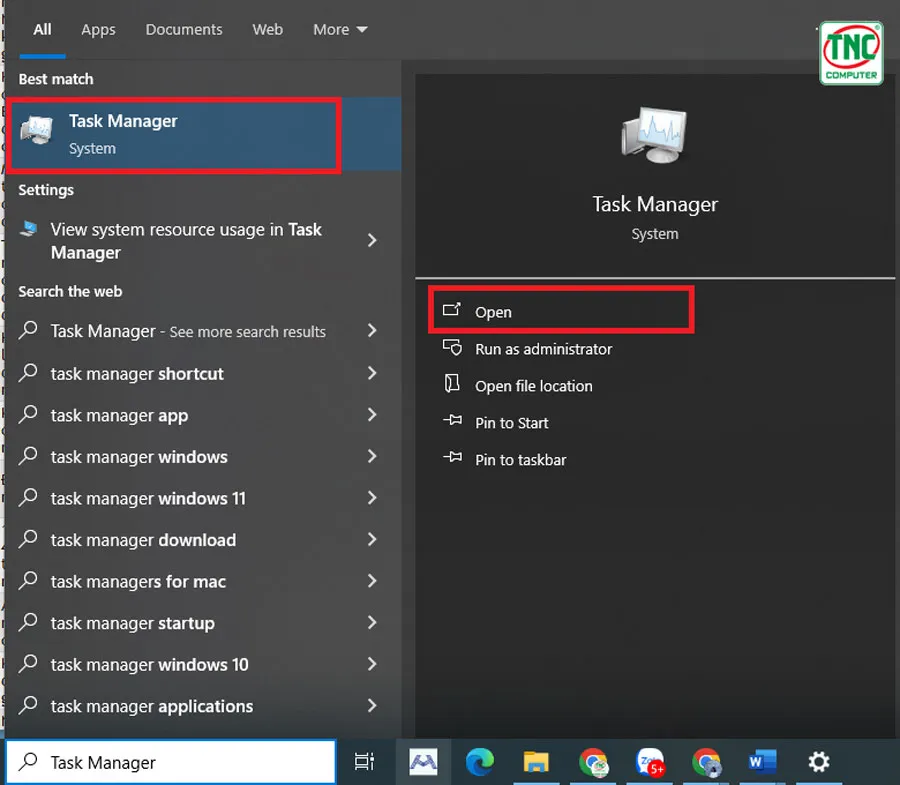Open the first Chrome icon beside File Explorer
Image resolution: width=900 pixels, height=785 pixels.
click(x=593, y=762)
